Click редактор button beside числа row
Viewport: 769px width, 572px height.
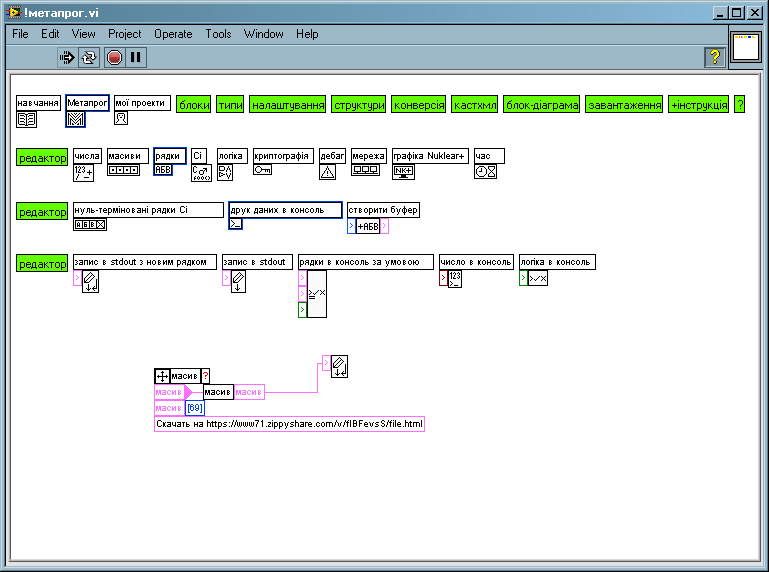point(42,157)
